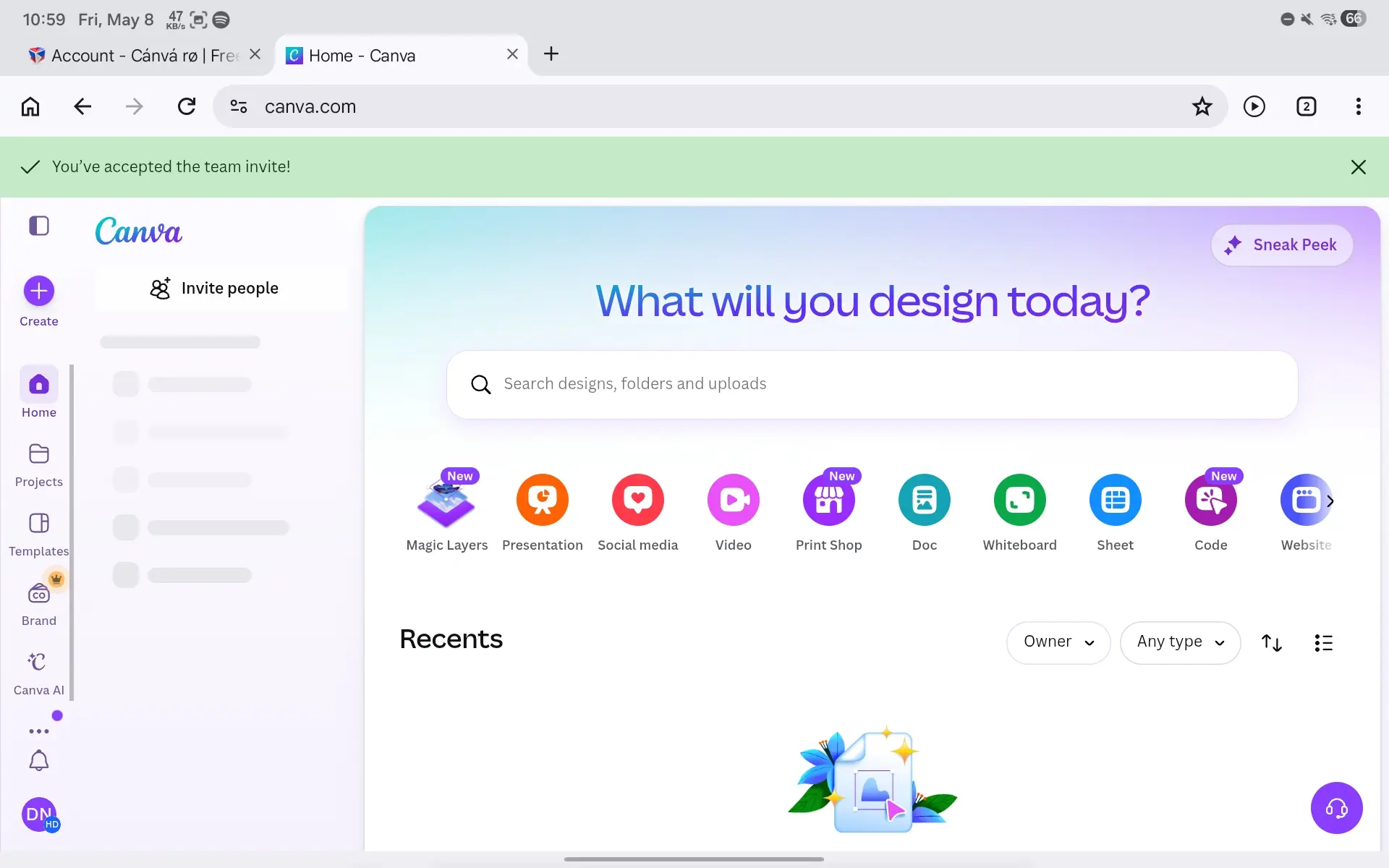Bookmark this page with the star

(x=1202, y=107)
